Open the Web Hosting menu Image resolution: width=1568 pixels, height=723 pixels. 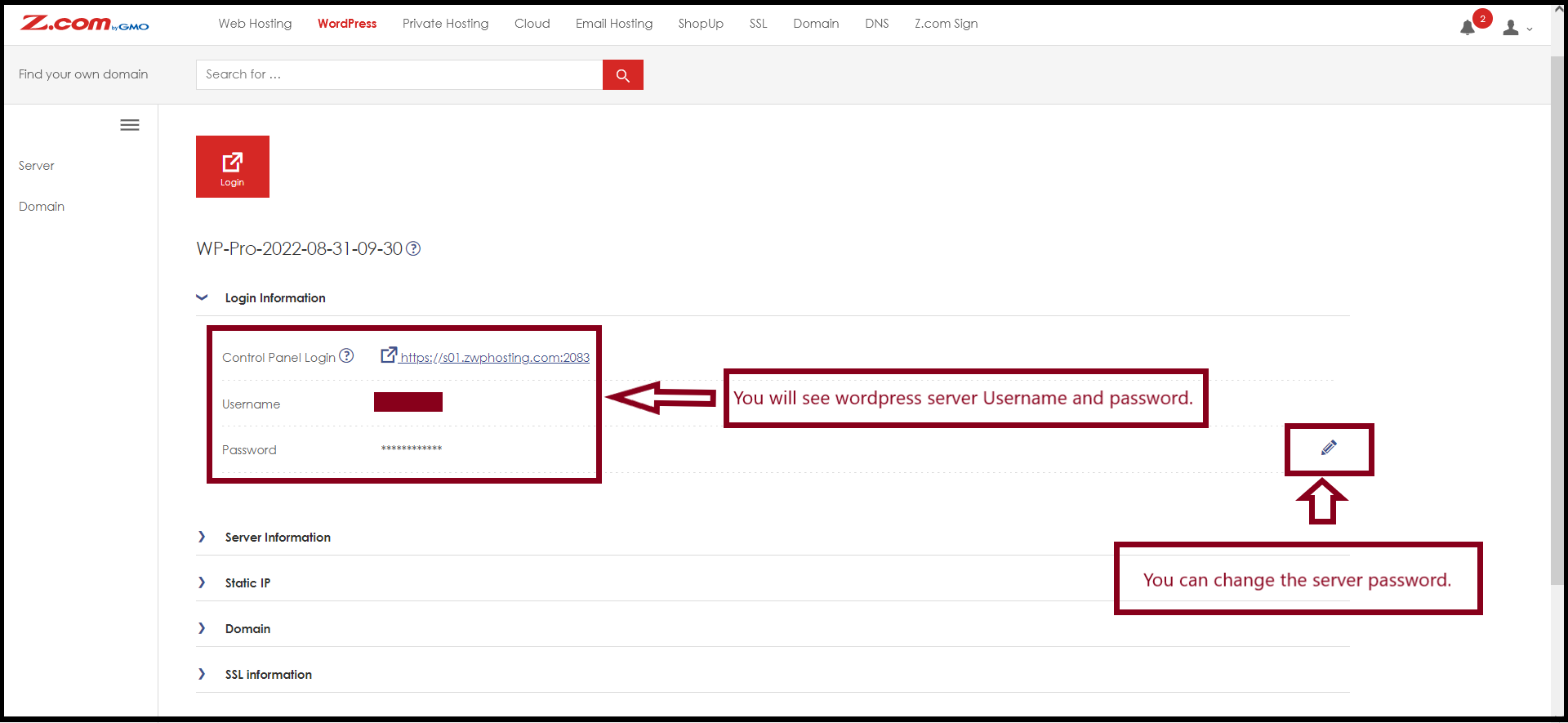255,24
